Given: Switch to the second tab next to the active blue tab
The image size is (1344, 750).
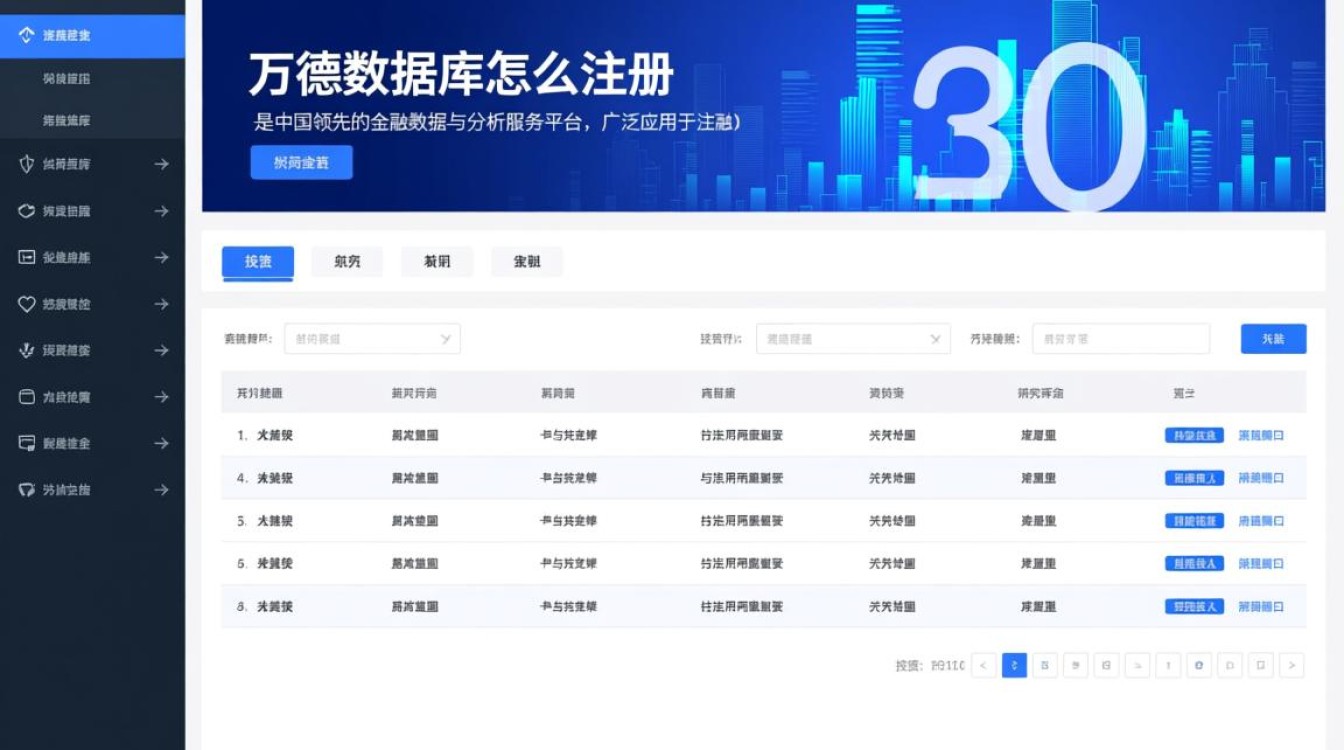Looking at the screenshot, I should [x=346, y=261].
